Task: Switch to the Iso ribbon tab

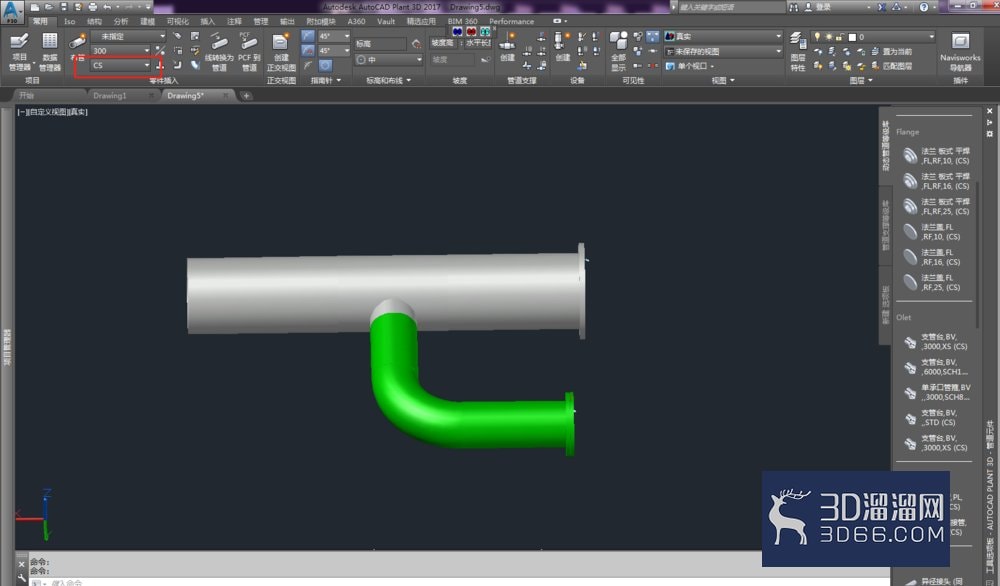Action: click(x=70, y=21)
